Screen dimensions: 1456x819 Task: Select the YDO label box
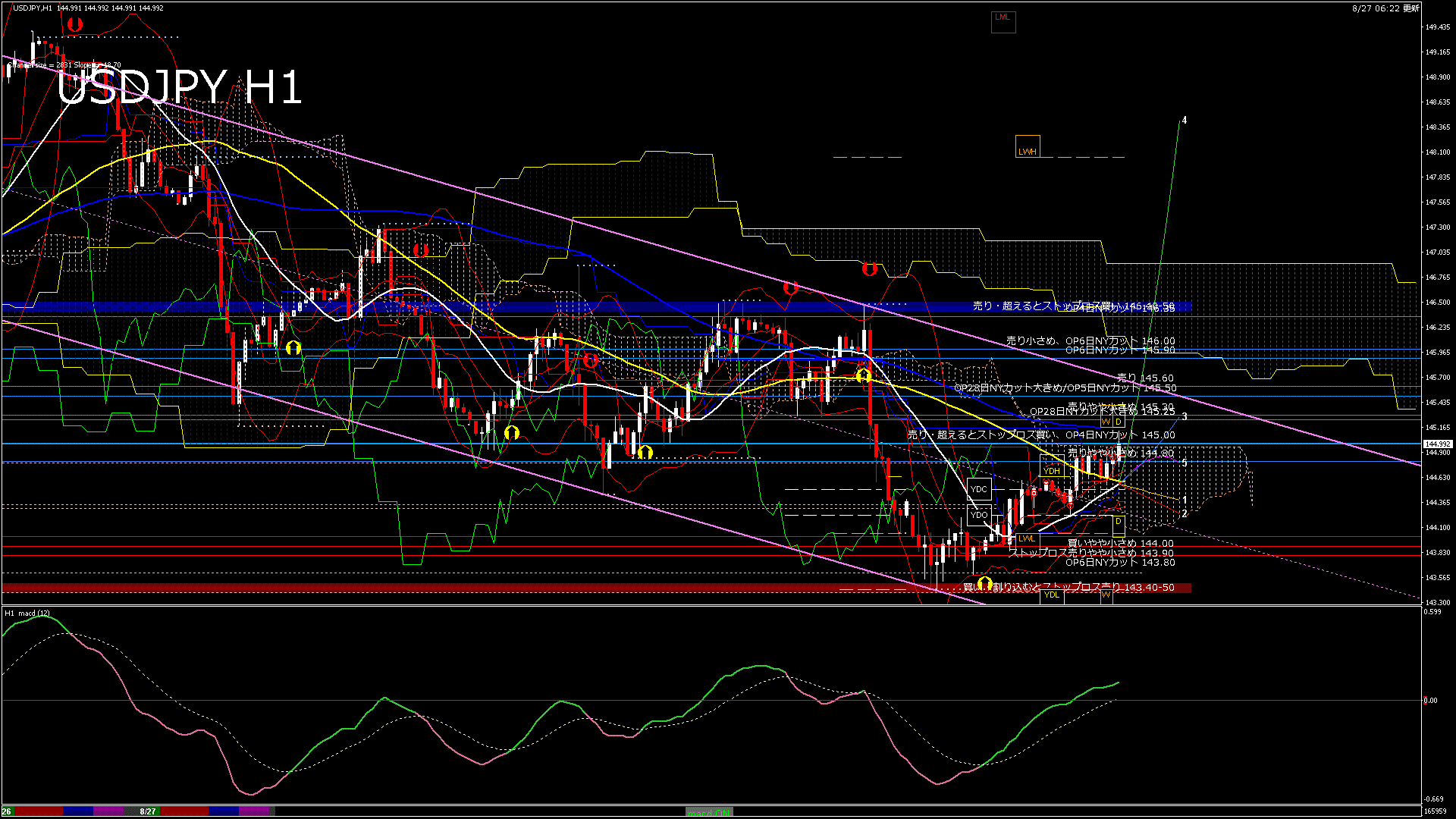pyautogui.click(x=979, y=515)
